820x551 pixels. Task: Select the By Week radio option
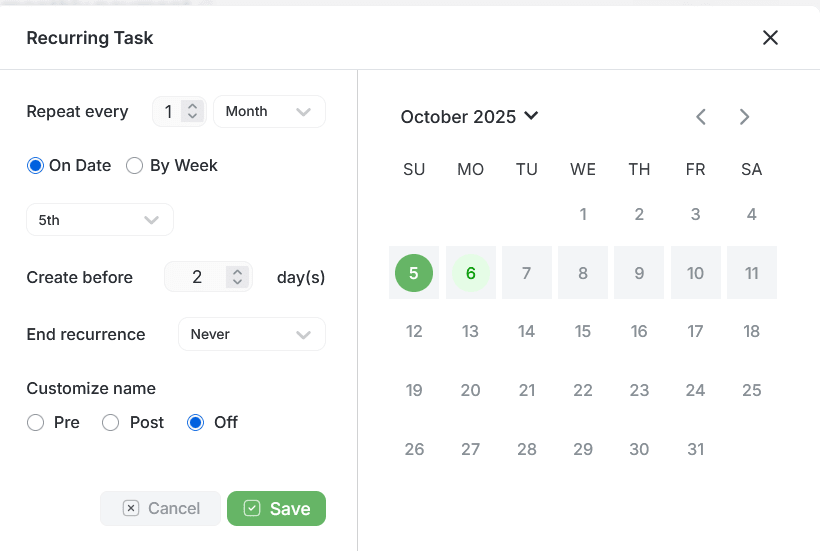pyautogui.click(x=135, y=166)
